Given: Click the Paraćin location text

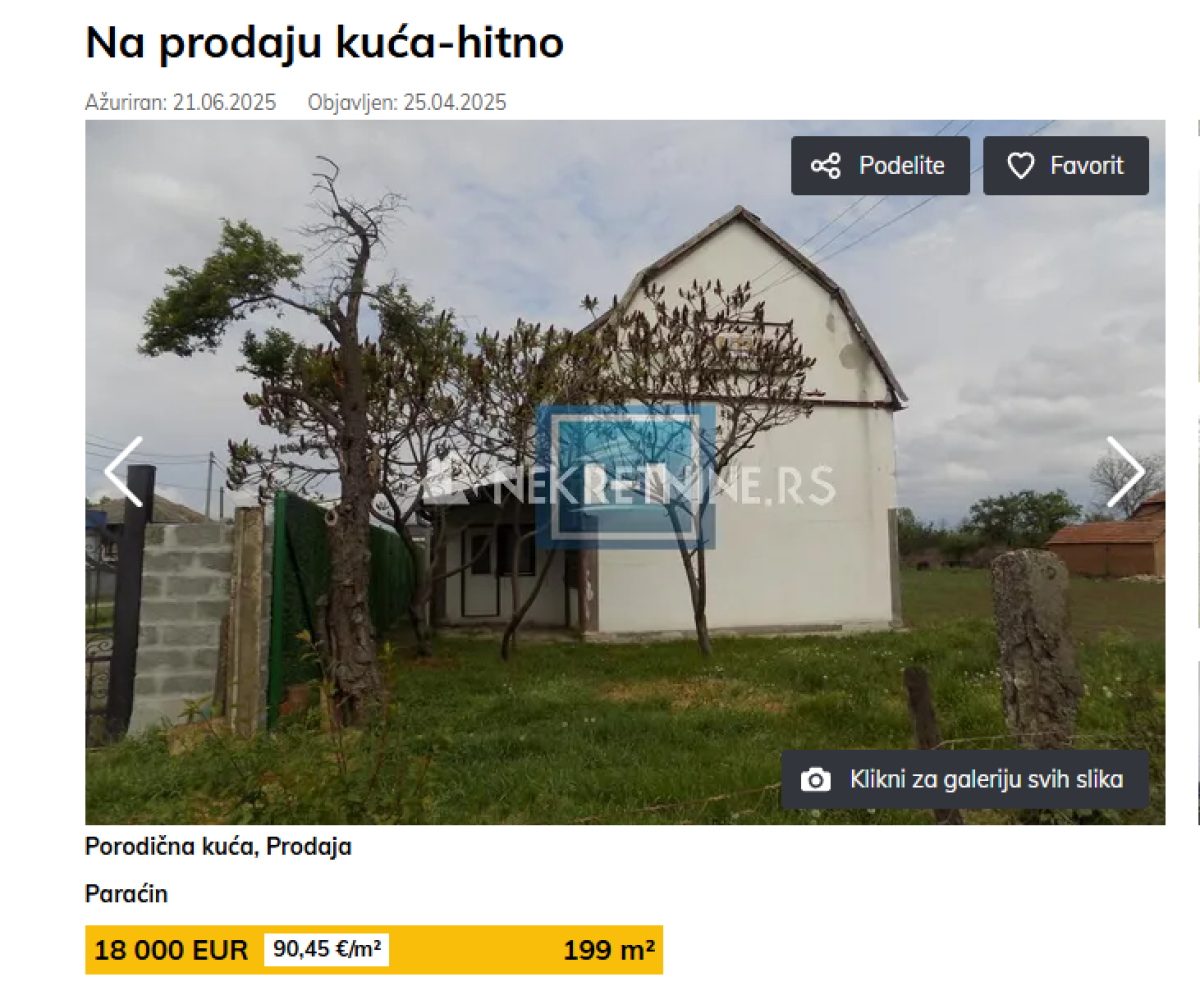Looking at the screenshot, I should point(126,894).
